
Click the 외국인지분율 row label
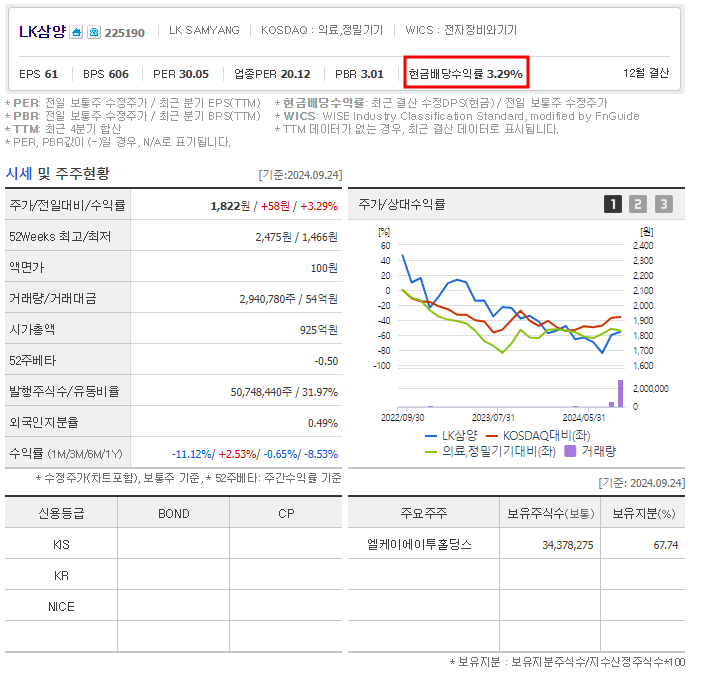(x=44, y=422)
